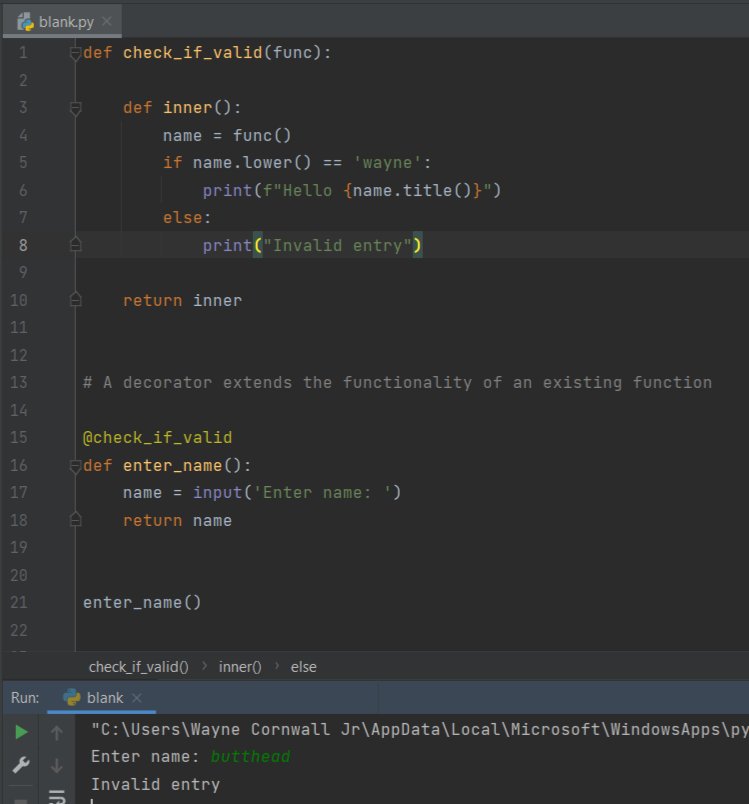Image resolution: width=749 pixels, height=804 pixels.
Task: Click 'name = func()' on line 4
Action: pos(227,135)
